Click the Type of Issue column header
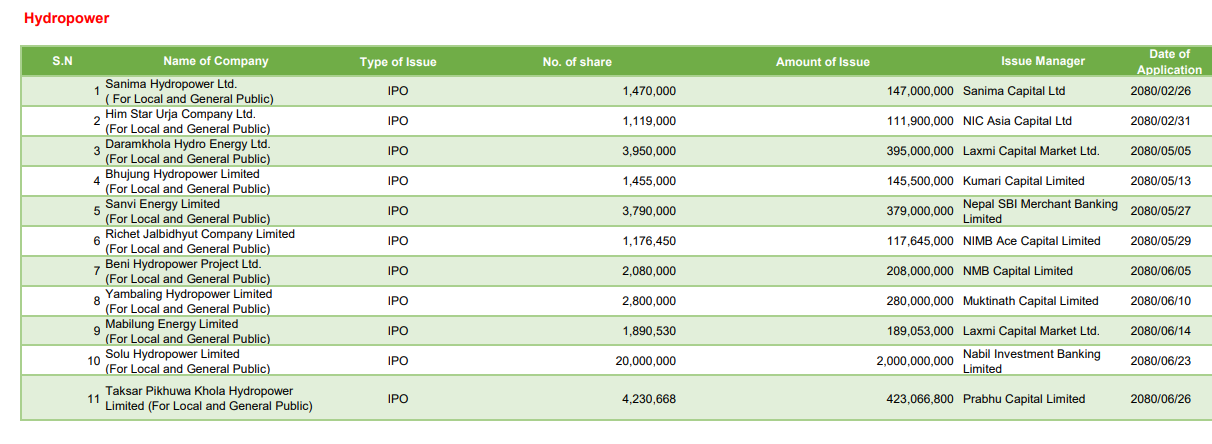 [398, 62]
